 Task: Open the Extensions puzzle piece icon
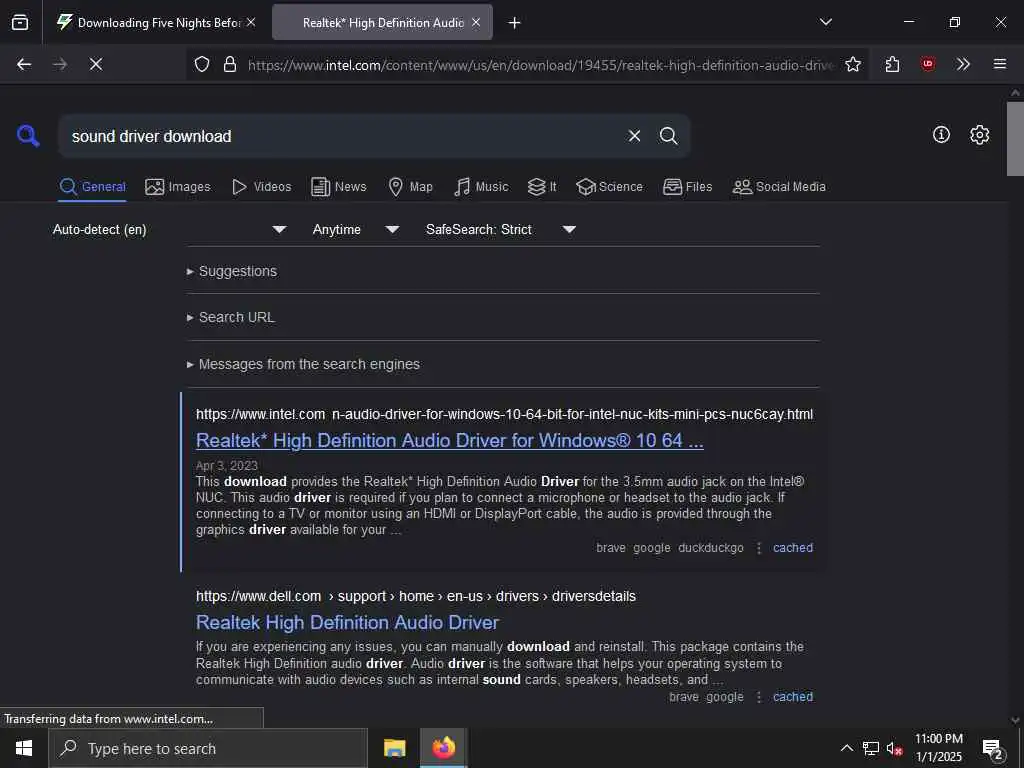[x=892, y=64]
